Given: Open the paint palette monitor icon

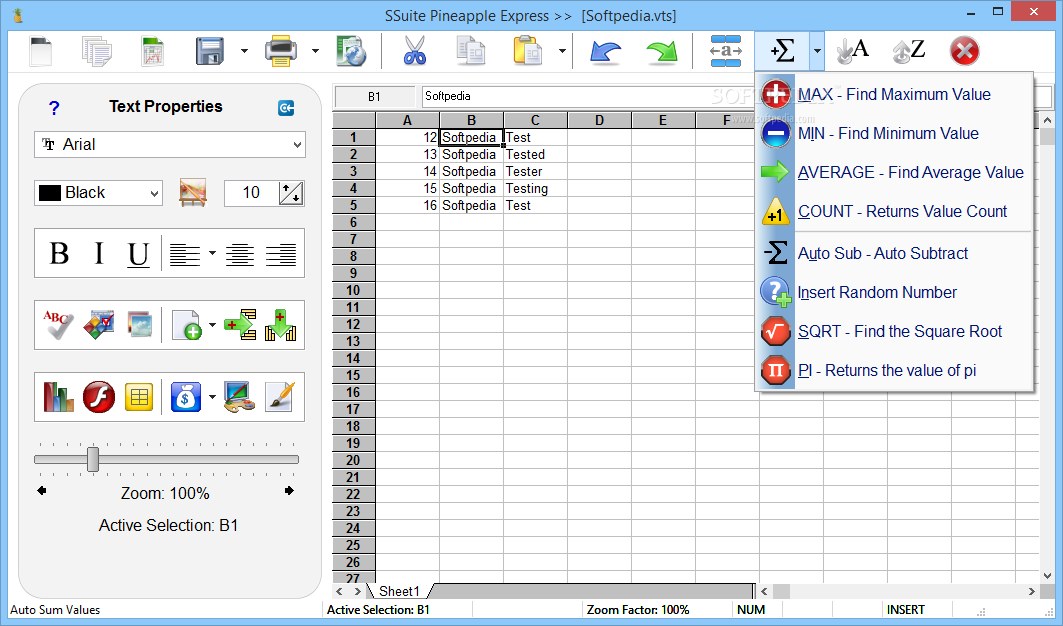Looking at the screenshot, I should pyautogui.click(x=239, y=397).
